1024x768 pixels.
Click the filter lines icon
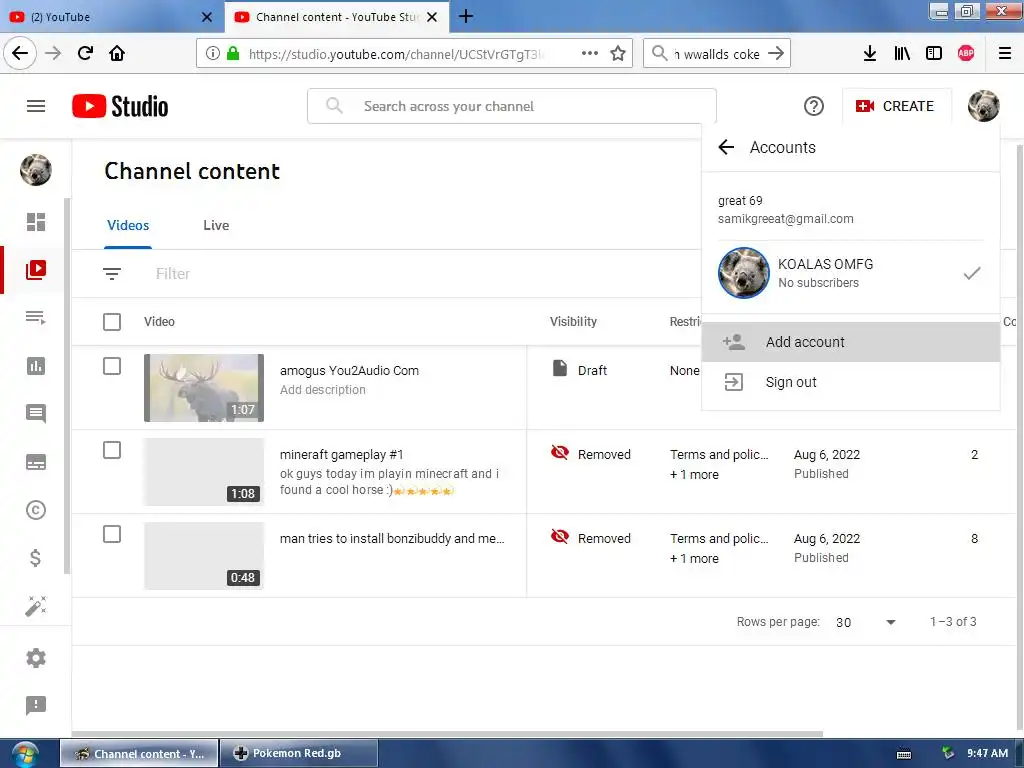pos(112,274)
